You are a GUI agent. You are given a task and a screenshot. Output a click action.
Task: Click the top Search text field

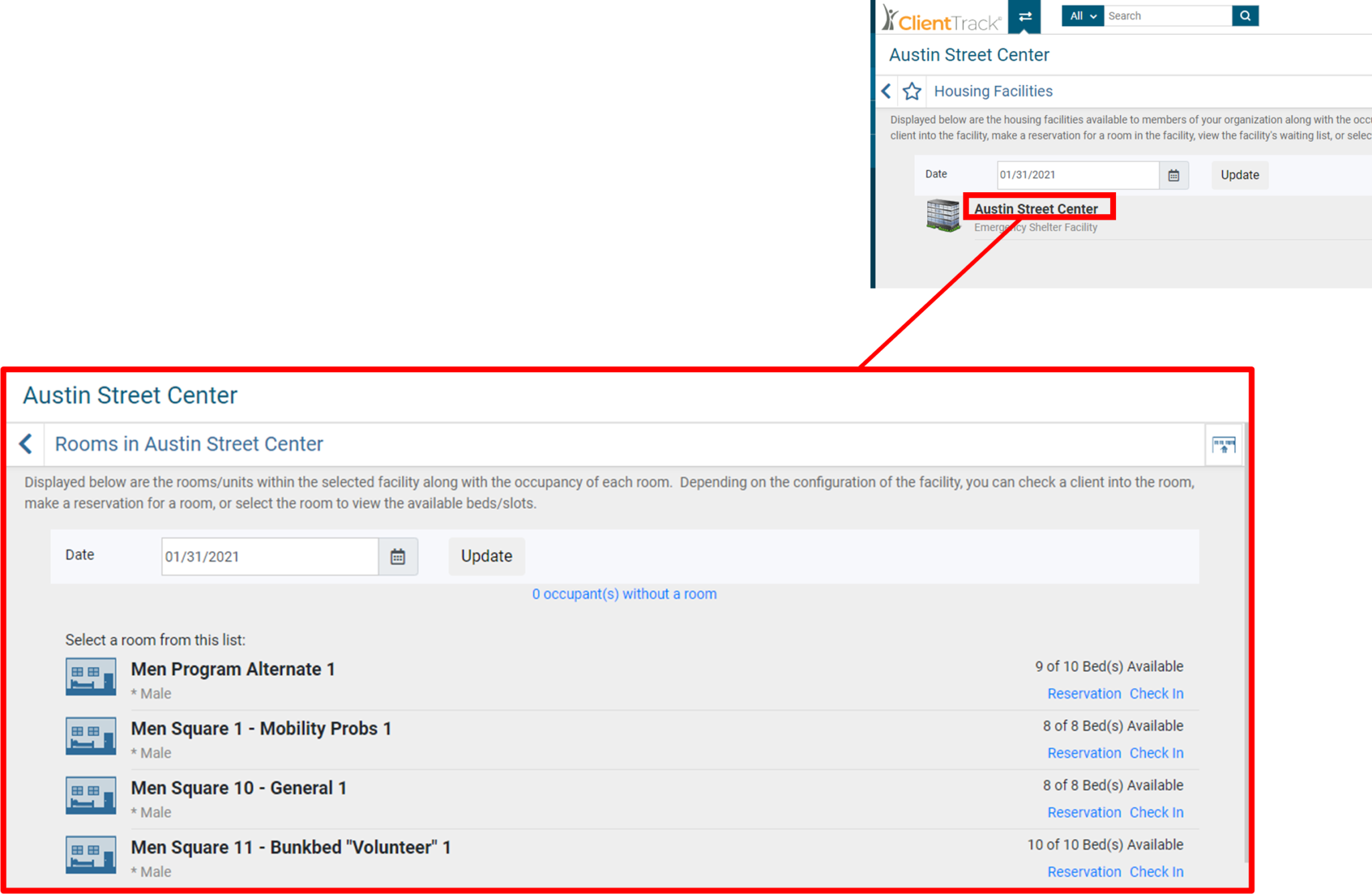[x=1167, y=16]
